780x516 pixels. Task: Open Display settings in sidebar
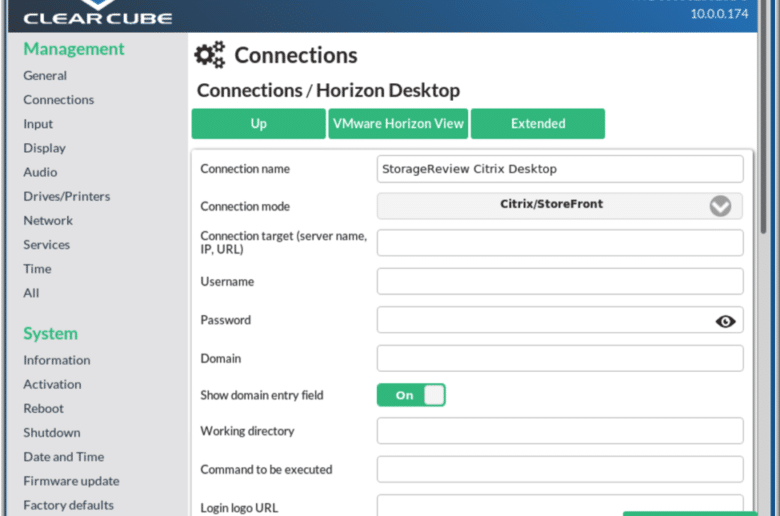44,148
